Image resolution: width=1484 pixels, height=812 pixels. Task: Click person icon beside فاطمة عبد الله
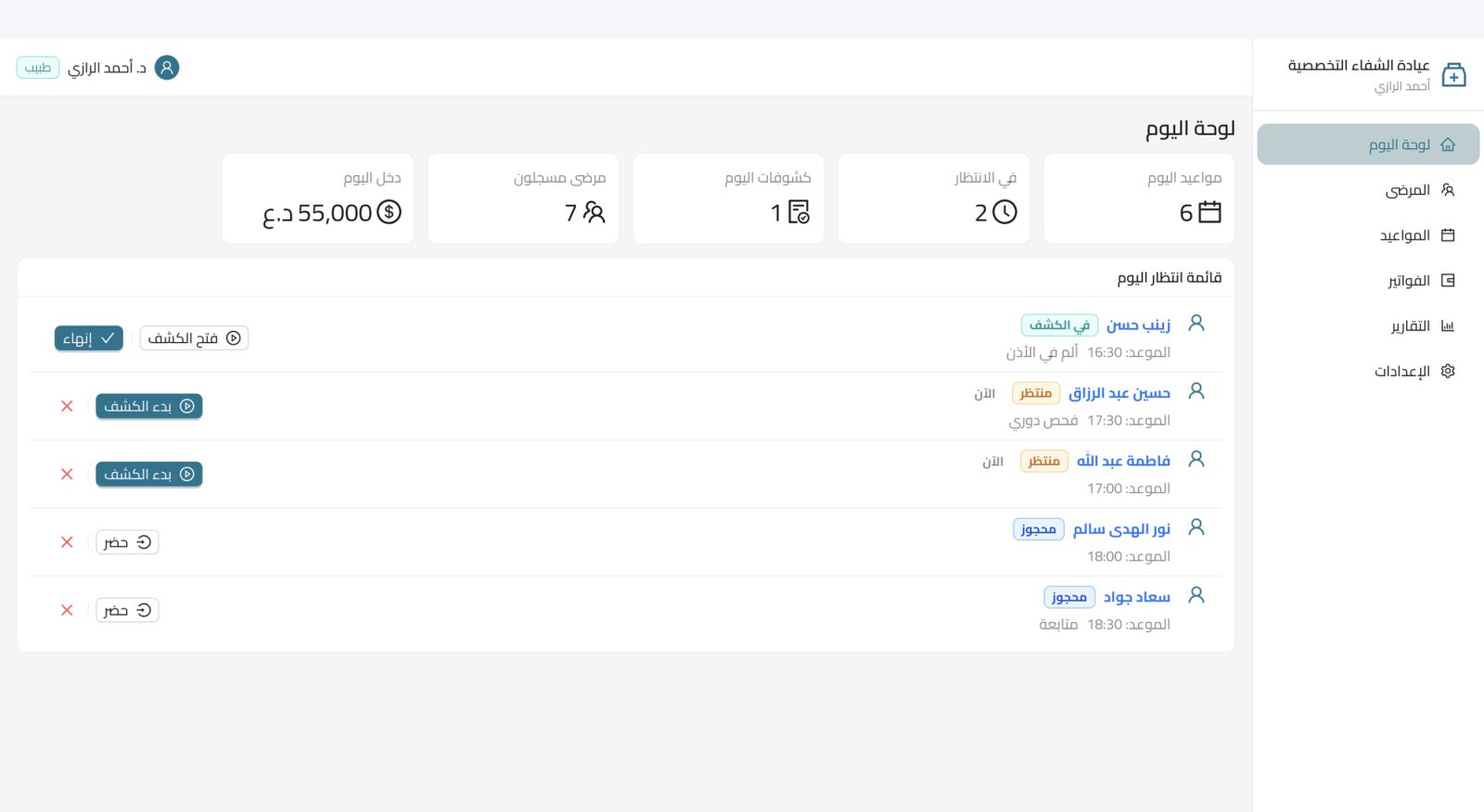tap(1196, 459)
